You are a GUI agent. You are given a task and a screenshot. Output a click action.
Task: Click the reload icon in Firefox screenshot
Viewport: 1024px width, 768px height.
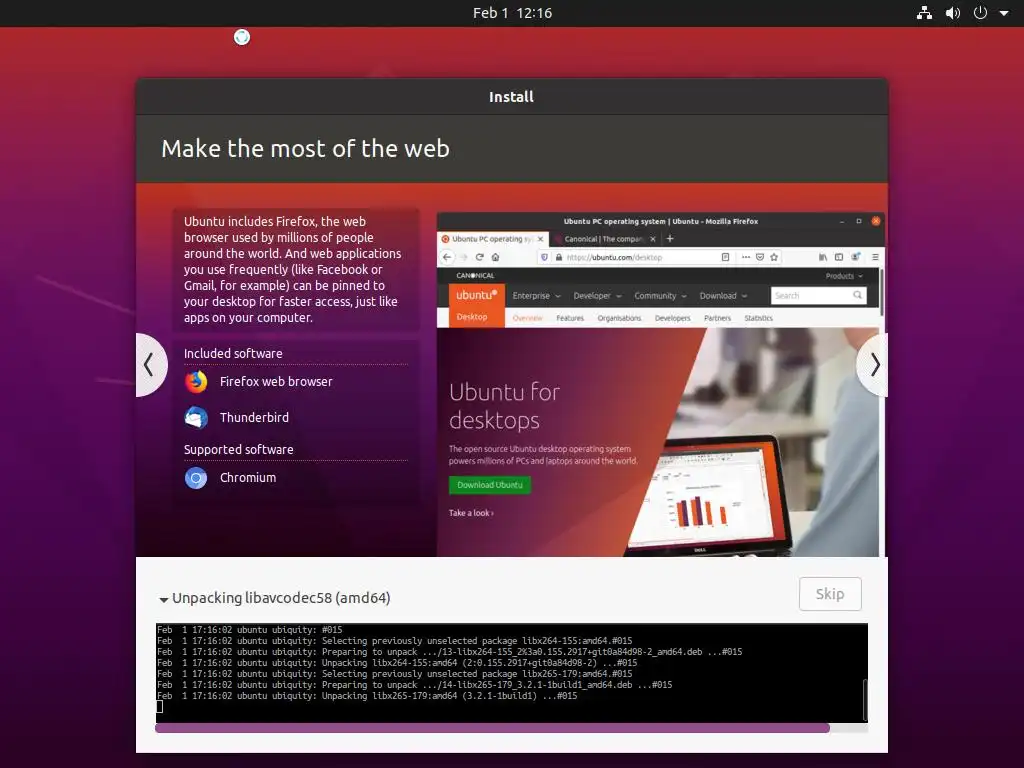pos(479,257)
